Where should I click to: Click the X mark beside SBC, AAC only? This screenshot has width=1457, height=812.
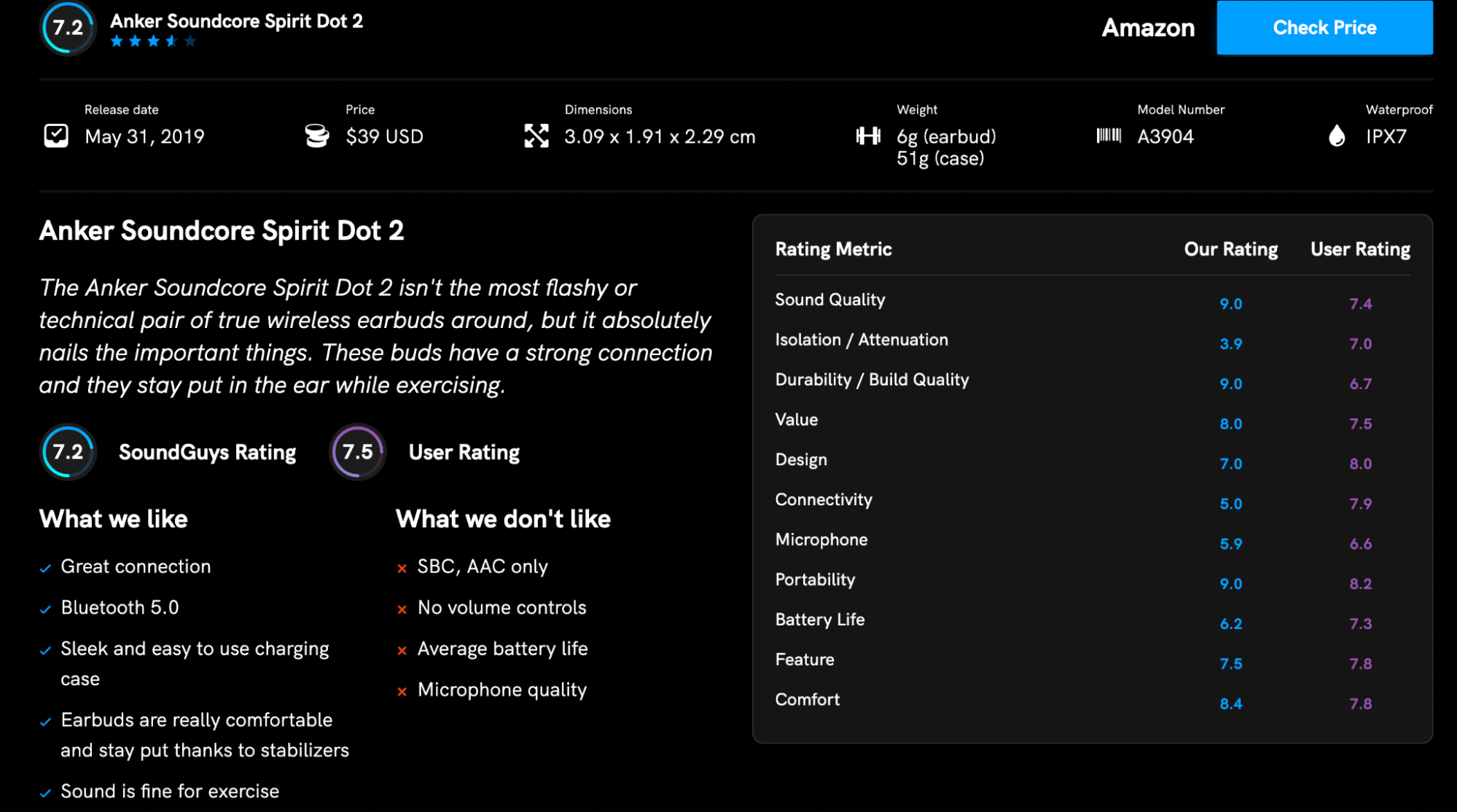point(402,569)
